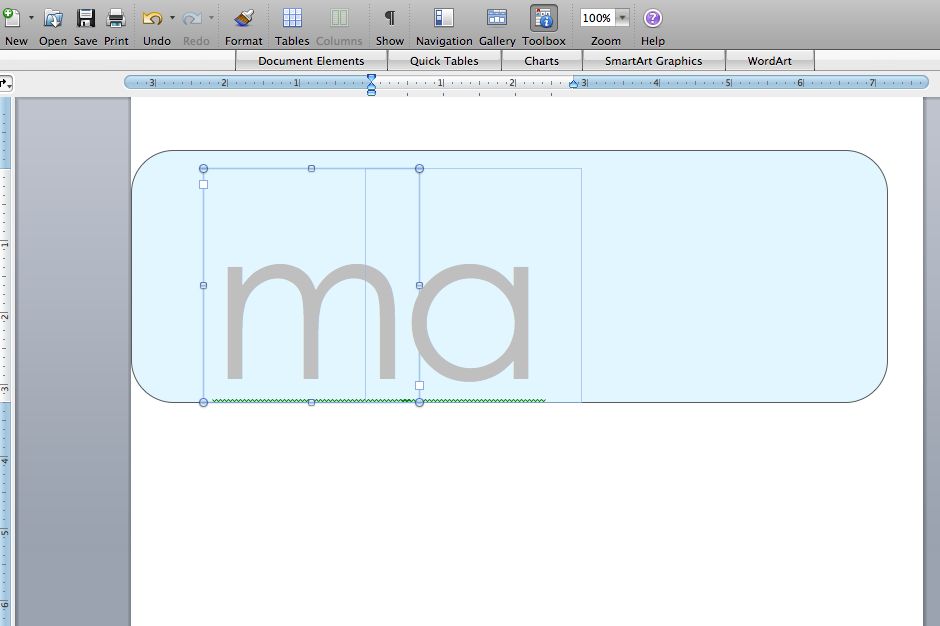Screen dimensions: 940x626
Task: Open the Toolbox
Action: tap(543, 18)
